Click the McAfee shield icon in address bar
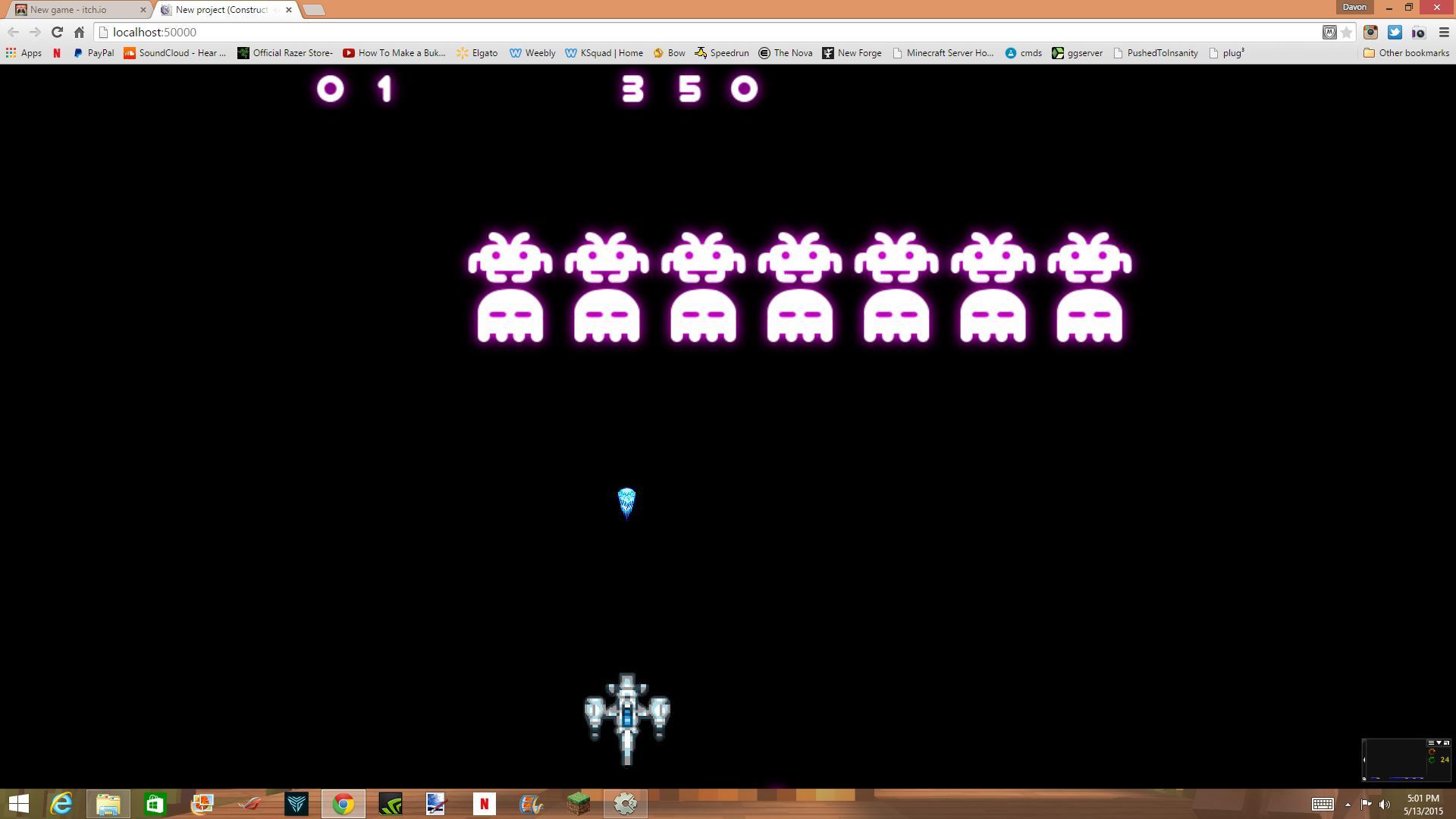 [x=1329, y=32]
